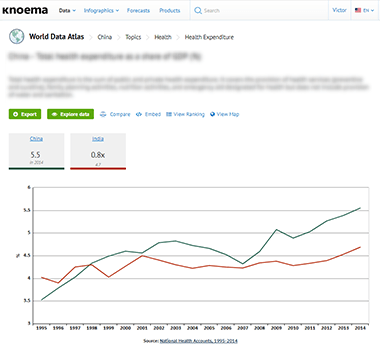This screenshot has width=380, height=360.
Task: Click the World Data Atlas globe icon
Action: (17, 36)
